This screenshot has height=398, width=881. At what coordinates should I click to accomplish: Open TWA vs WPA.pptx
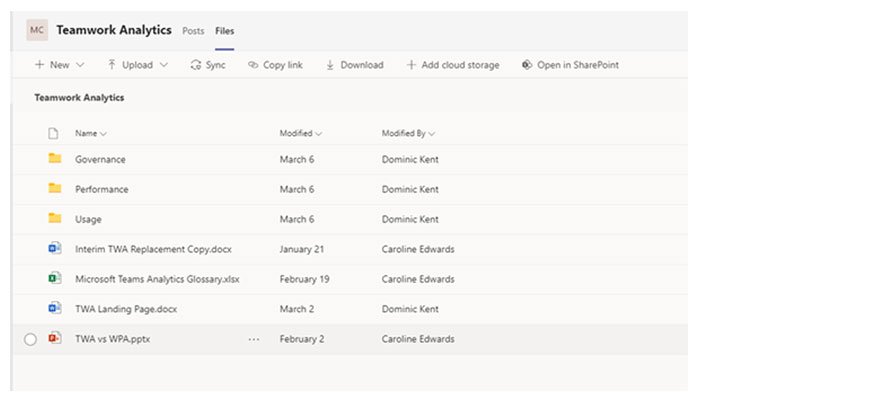pos(113,339)
